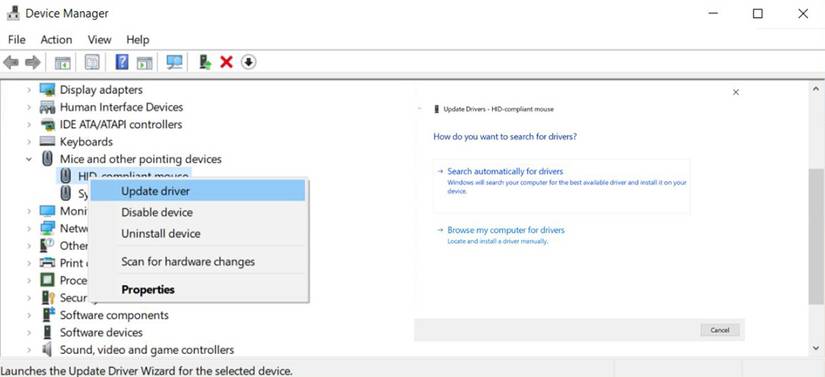Click the vertical scrollbar down arrow
The height and width of the screenshot is (377, 825).
(x=816, y=349)
